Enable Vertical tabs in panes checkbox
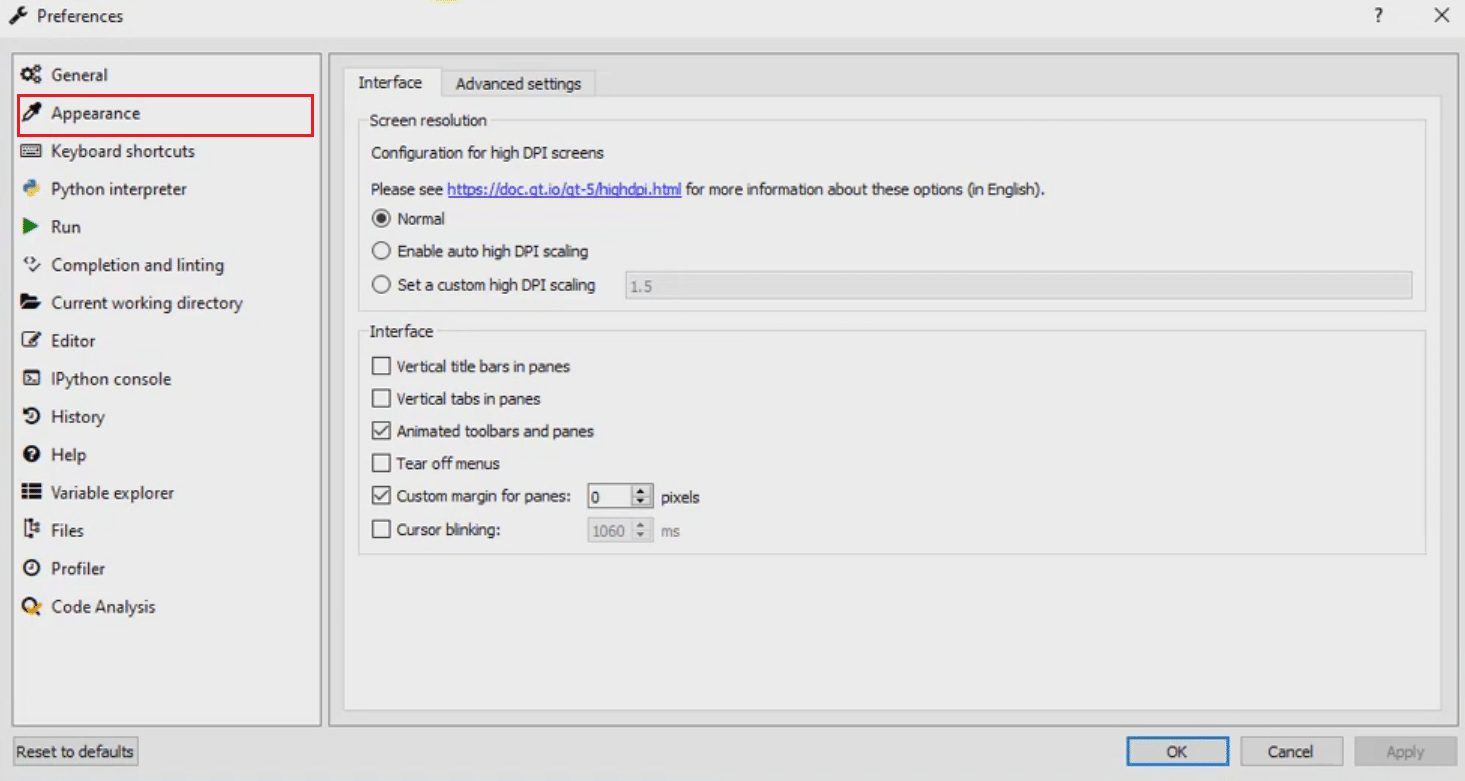This screenshot has height=781, width=1465. click(x=381, y=399)
